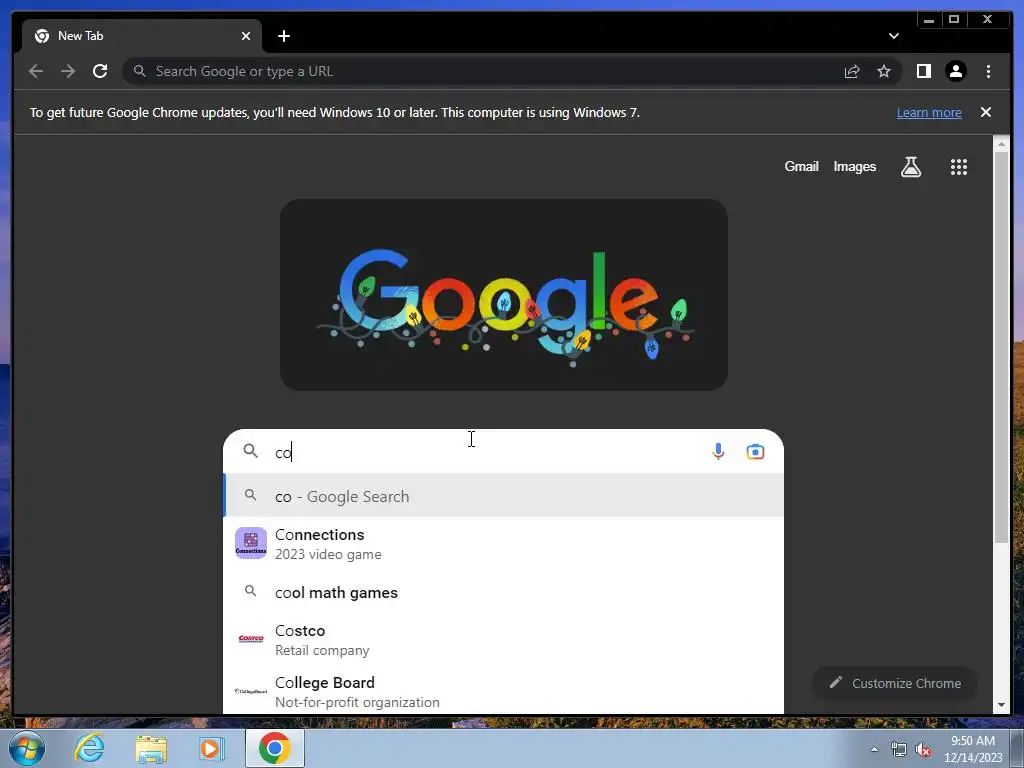The height and width of the screenshot is (768, 1024).
Task: Close the New Tab tab
Action: pos(246,36)
